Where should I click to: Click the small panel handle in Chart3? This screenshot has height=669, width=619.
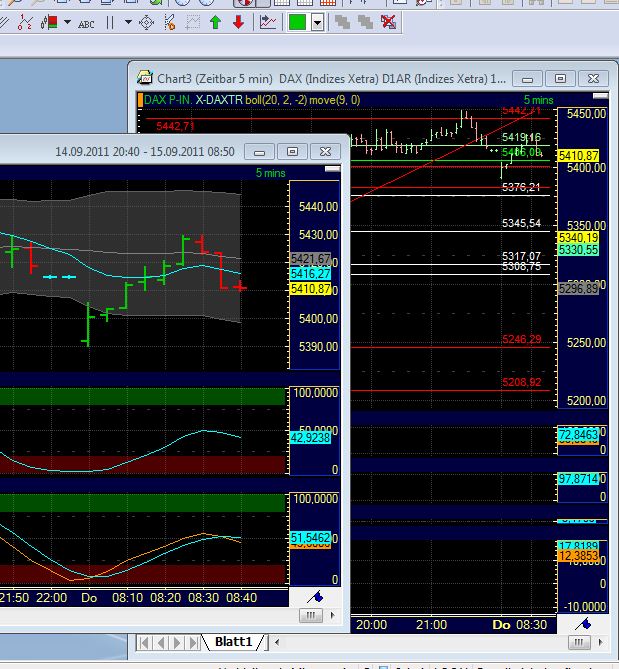coord(601,96)
